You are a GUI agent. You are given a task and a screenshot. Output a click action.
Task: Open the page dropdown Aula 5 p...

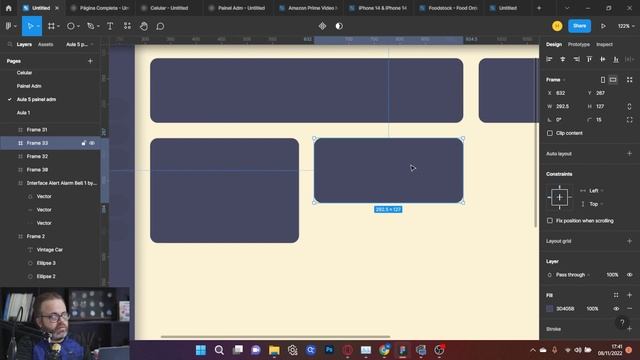point(80,44)
